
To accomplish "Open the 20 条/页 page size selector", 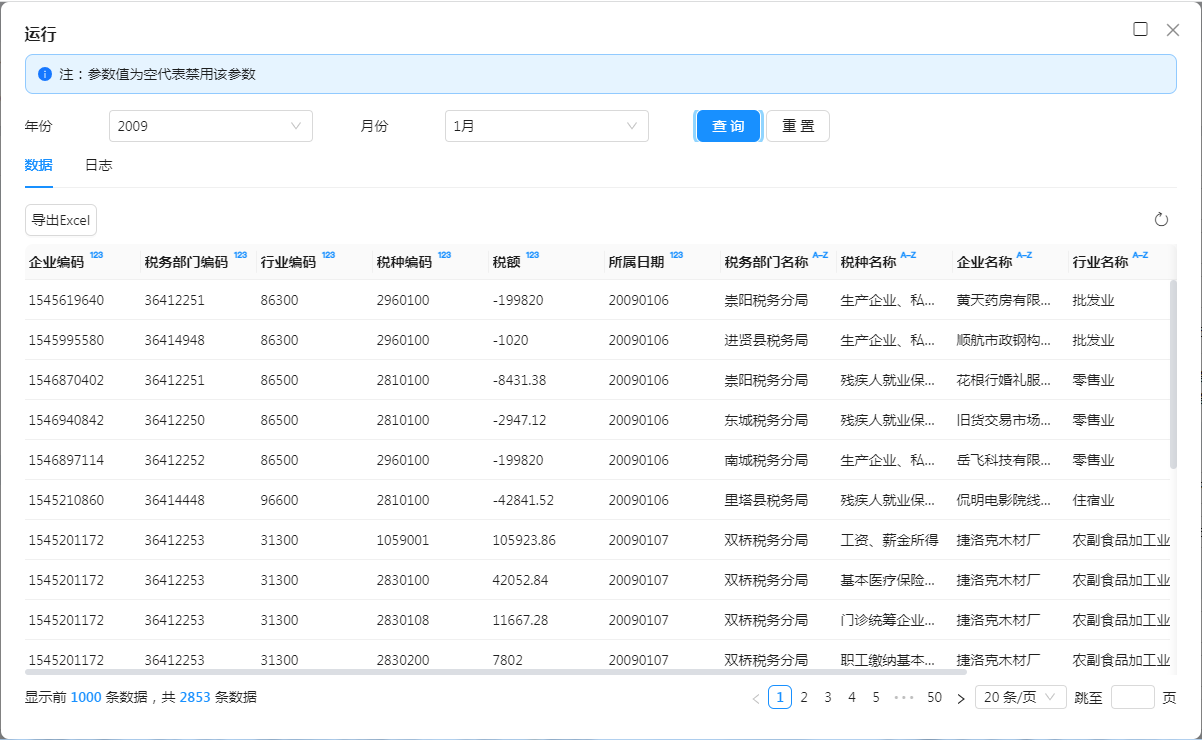I will pos(1020,697).
